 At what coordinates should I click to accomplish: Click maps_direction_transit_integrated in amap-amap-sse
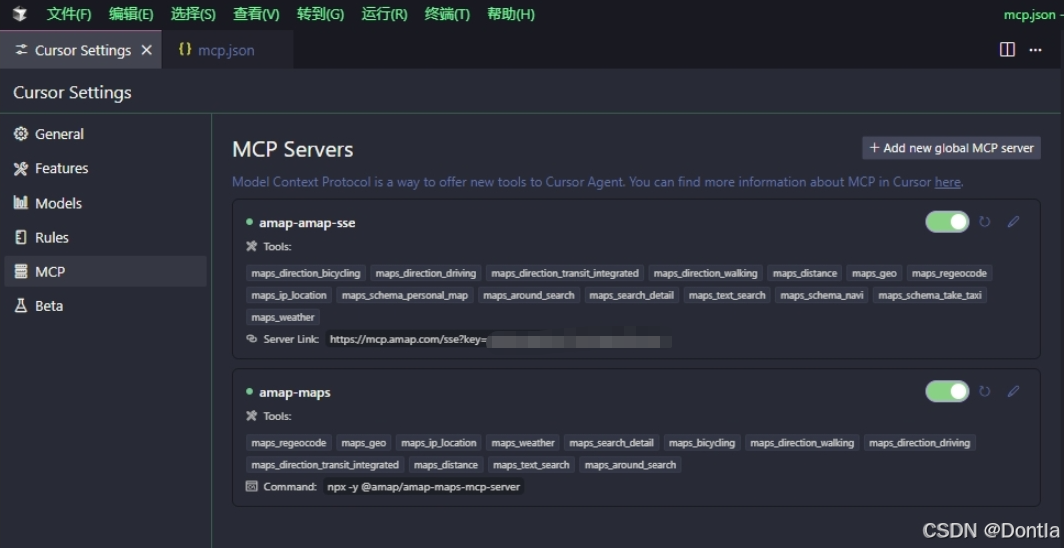[x=565, y=273]
